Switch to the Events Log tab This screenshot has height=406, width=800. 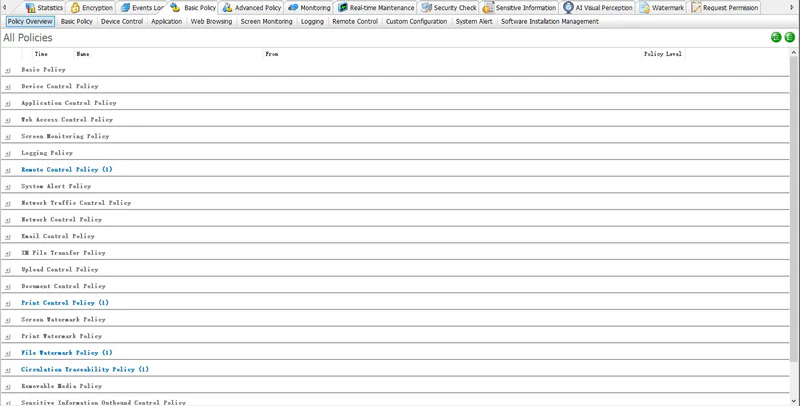click(142, 8)
